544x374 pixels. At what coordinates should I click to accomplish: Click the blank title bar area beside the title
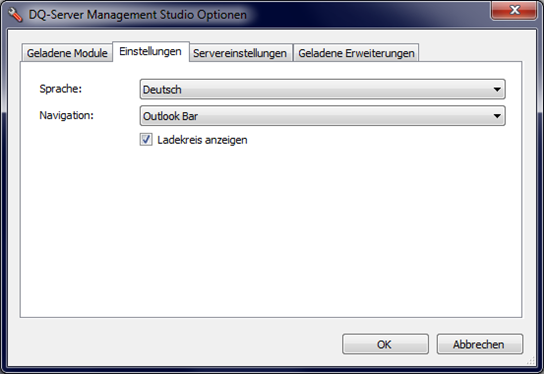click(368, 15)
